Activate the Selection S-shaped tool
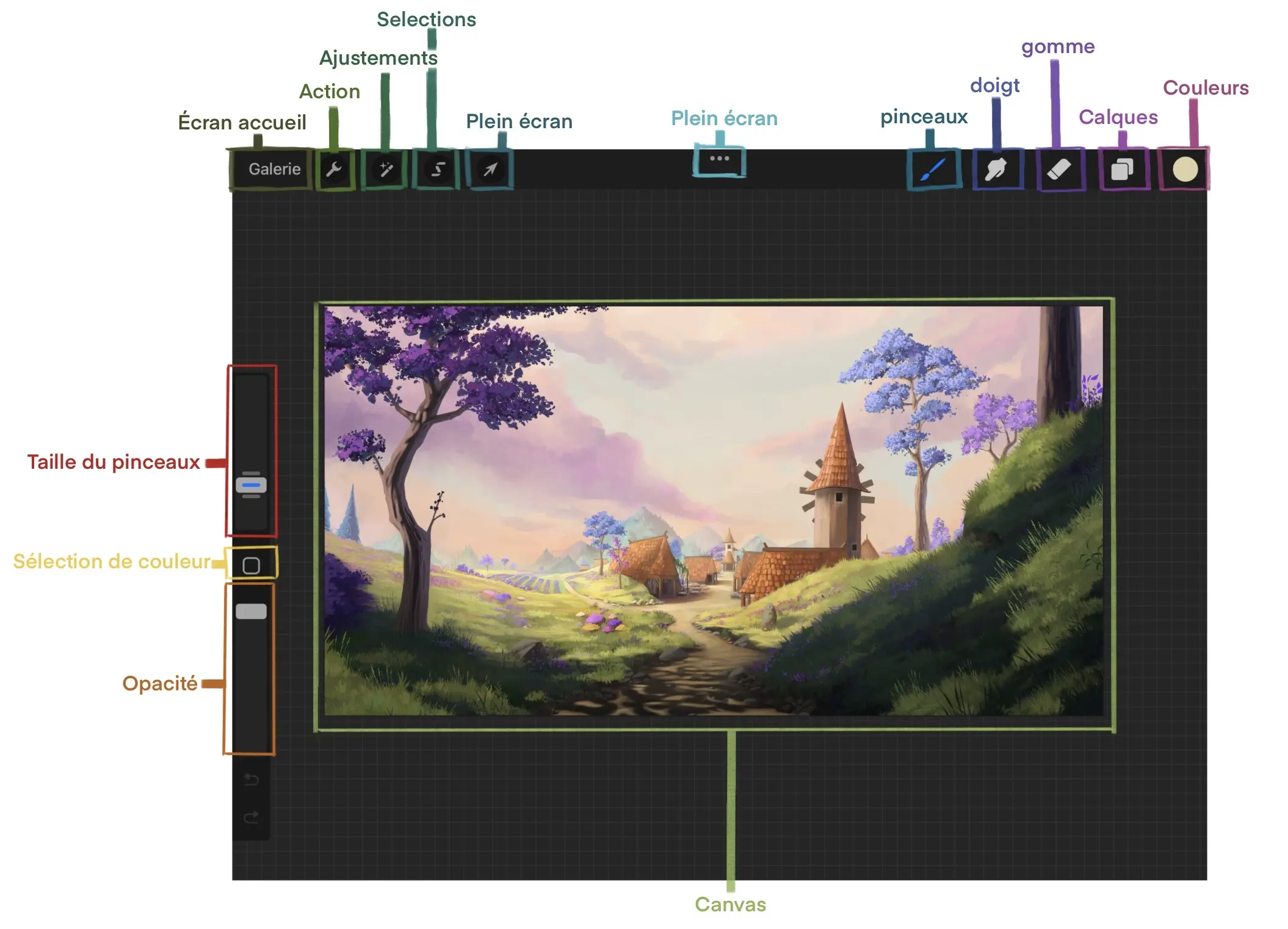The width and height of the screenshot is (1288, 929). pyautogui.click(x=437, y=169)
